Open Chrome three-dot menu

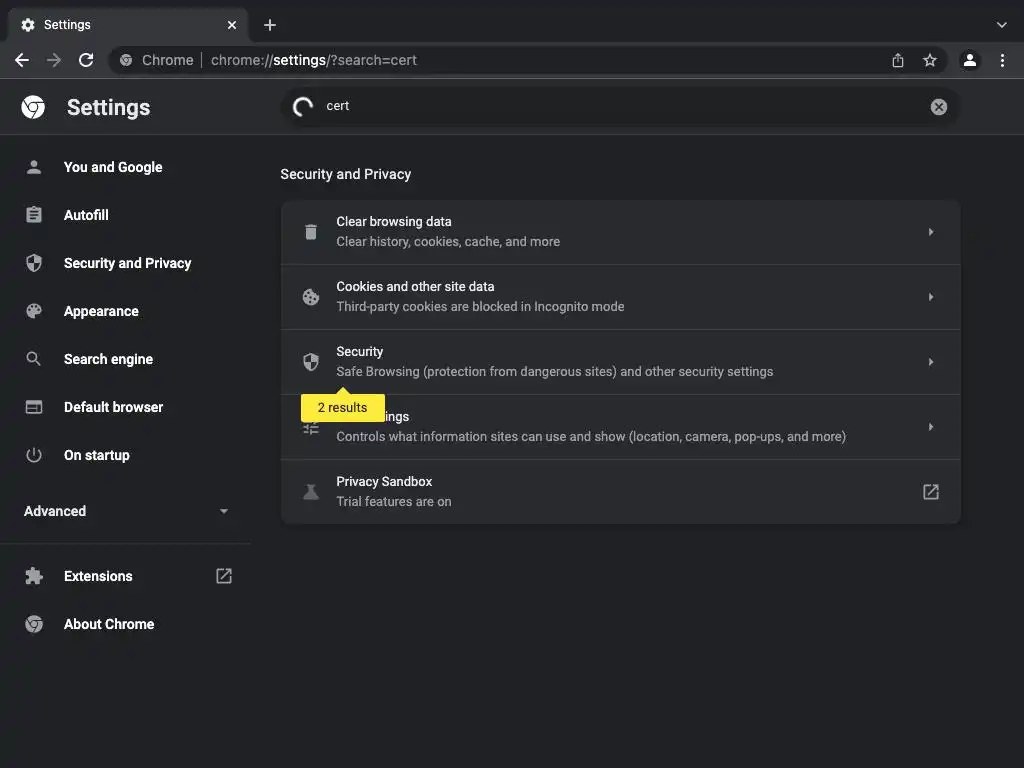(1002, 60)
